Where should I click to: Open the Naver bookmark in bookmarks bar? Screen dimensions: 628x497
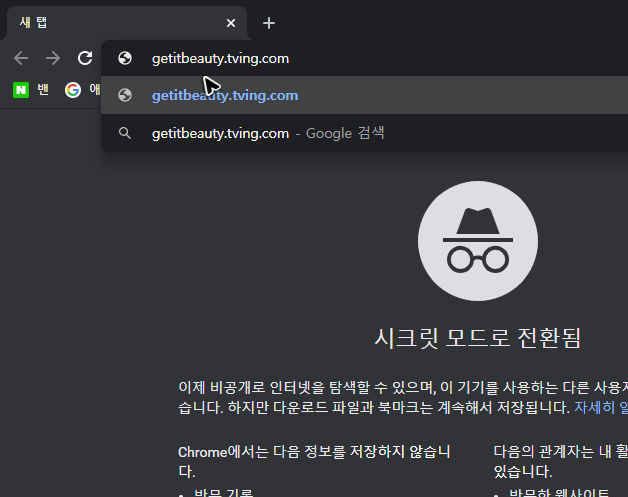pos(31,90)
